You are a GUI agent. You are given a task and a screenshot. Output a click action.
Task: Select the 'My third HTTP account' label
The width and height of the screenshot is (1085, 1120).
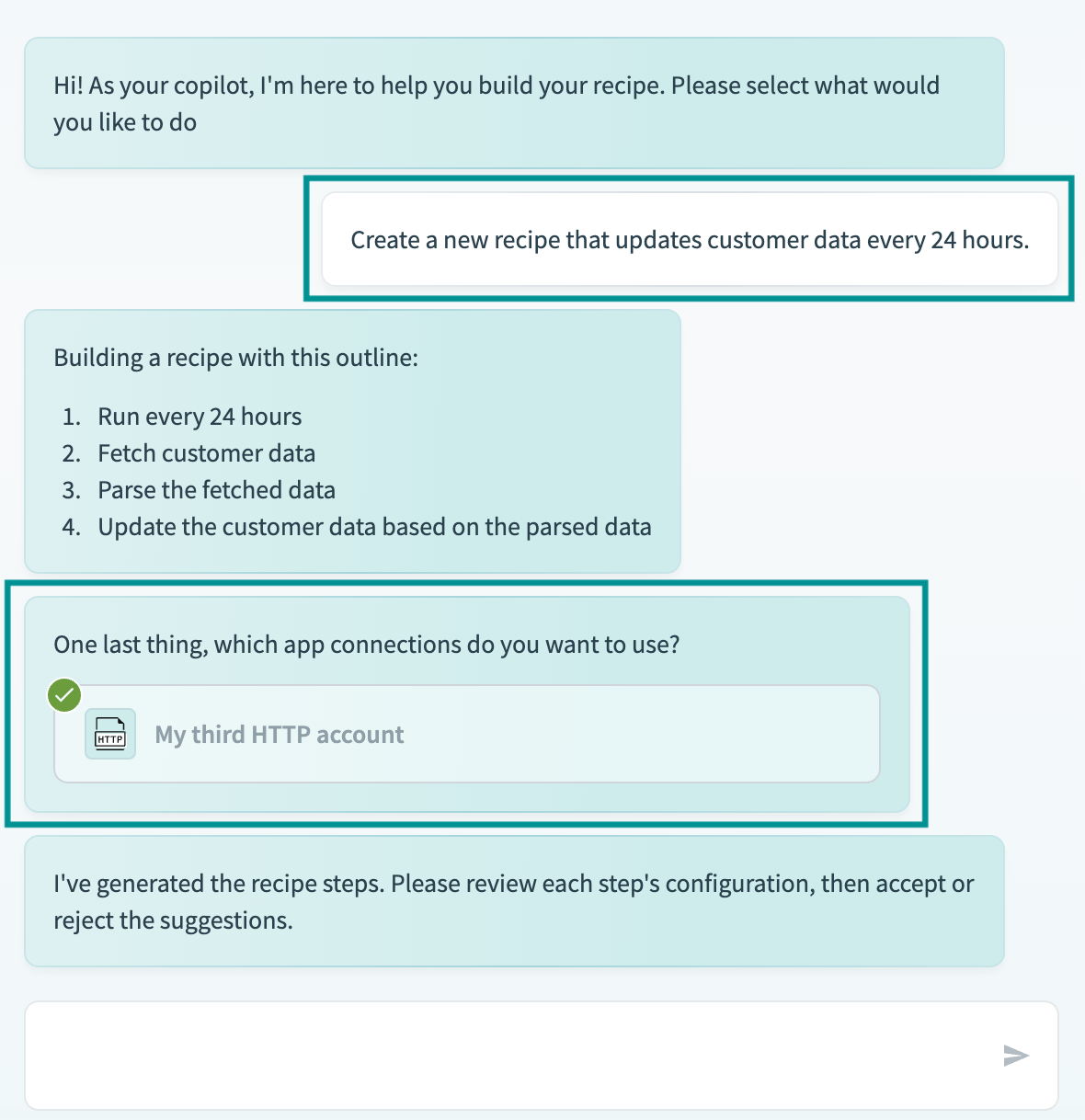tap(279, 735)
